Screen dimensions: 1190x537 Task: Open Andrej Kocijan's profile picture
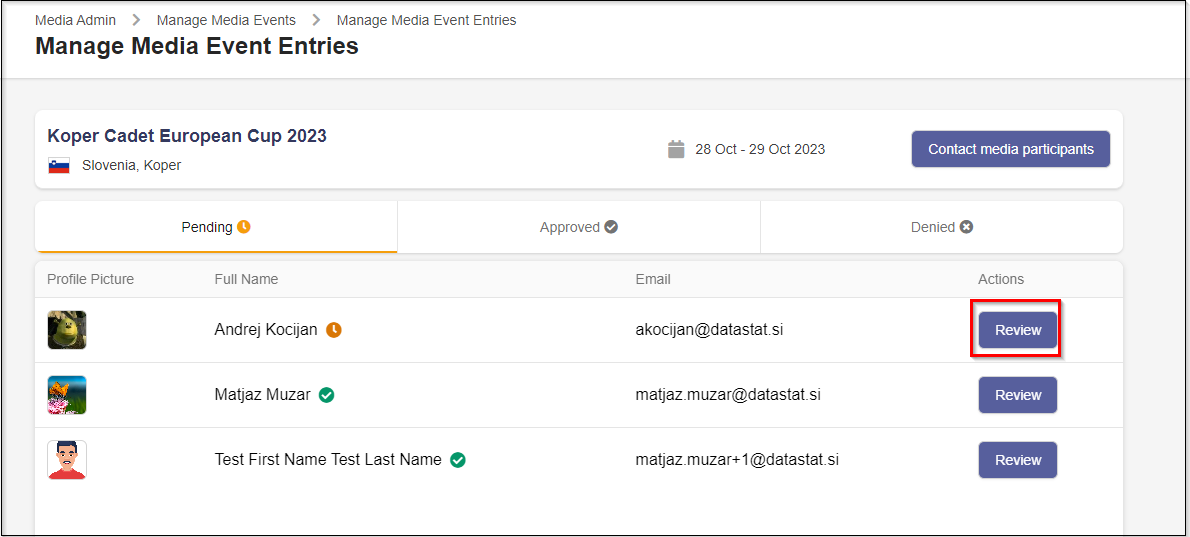(67, 330)
